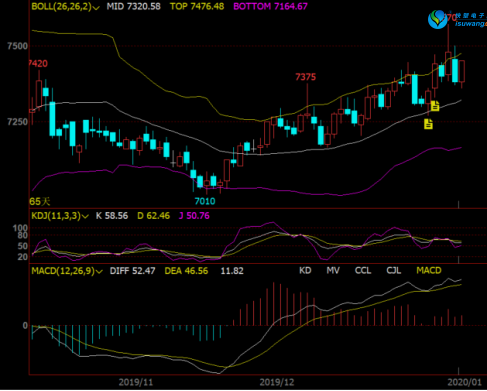
Task: Click the D 62.46 reading
Action: pos(153,216)
